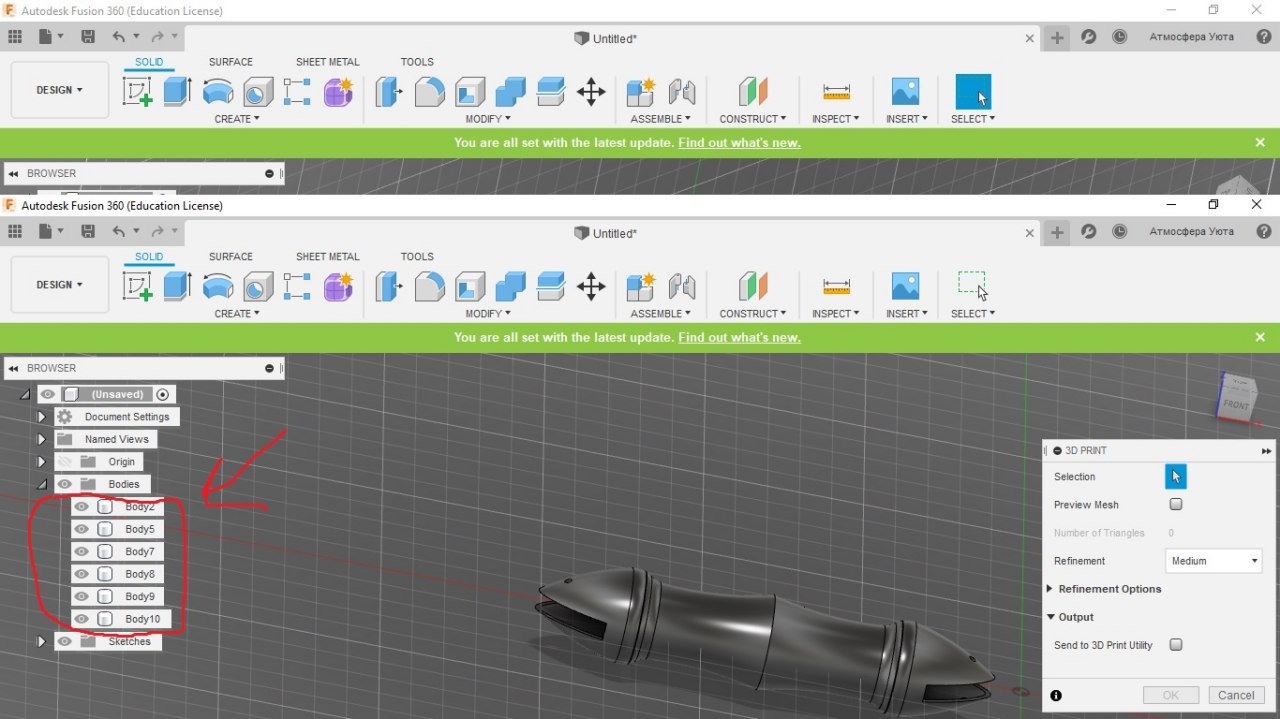1280x719 pixels.
Task: Click New Component icon in lower window
Action: [640, 287]
